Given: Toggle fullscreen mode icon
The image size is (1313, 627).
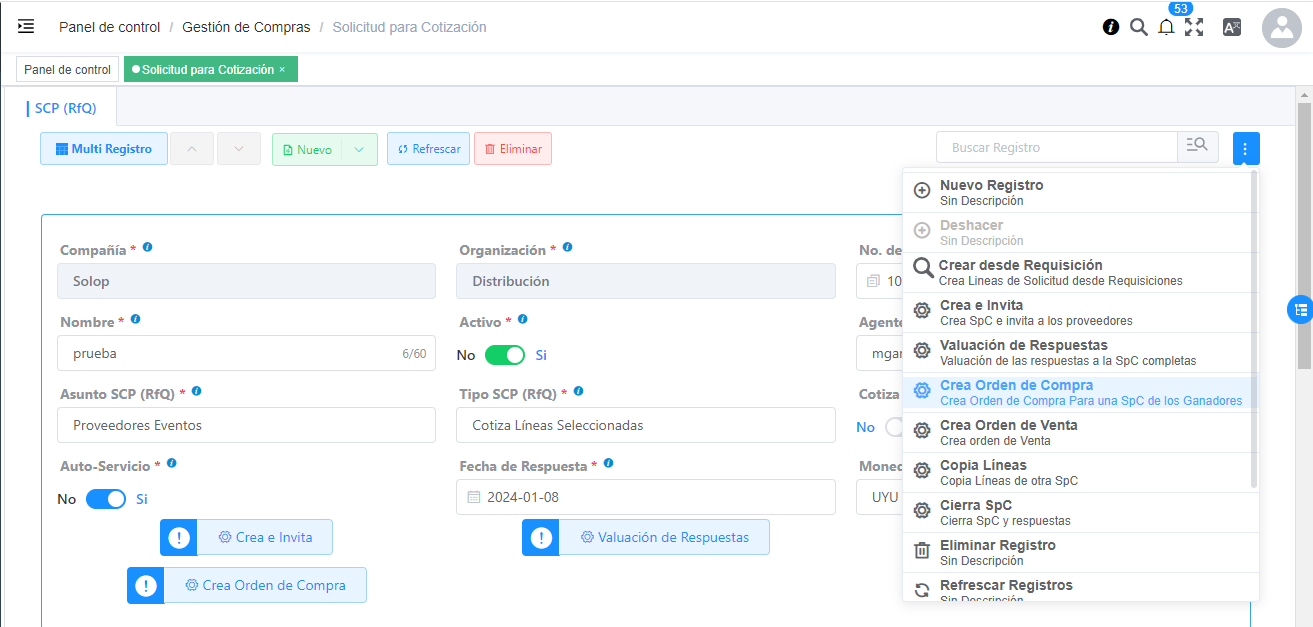Looking at the screenshot, I should (x=1194, y=27).
